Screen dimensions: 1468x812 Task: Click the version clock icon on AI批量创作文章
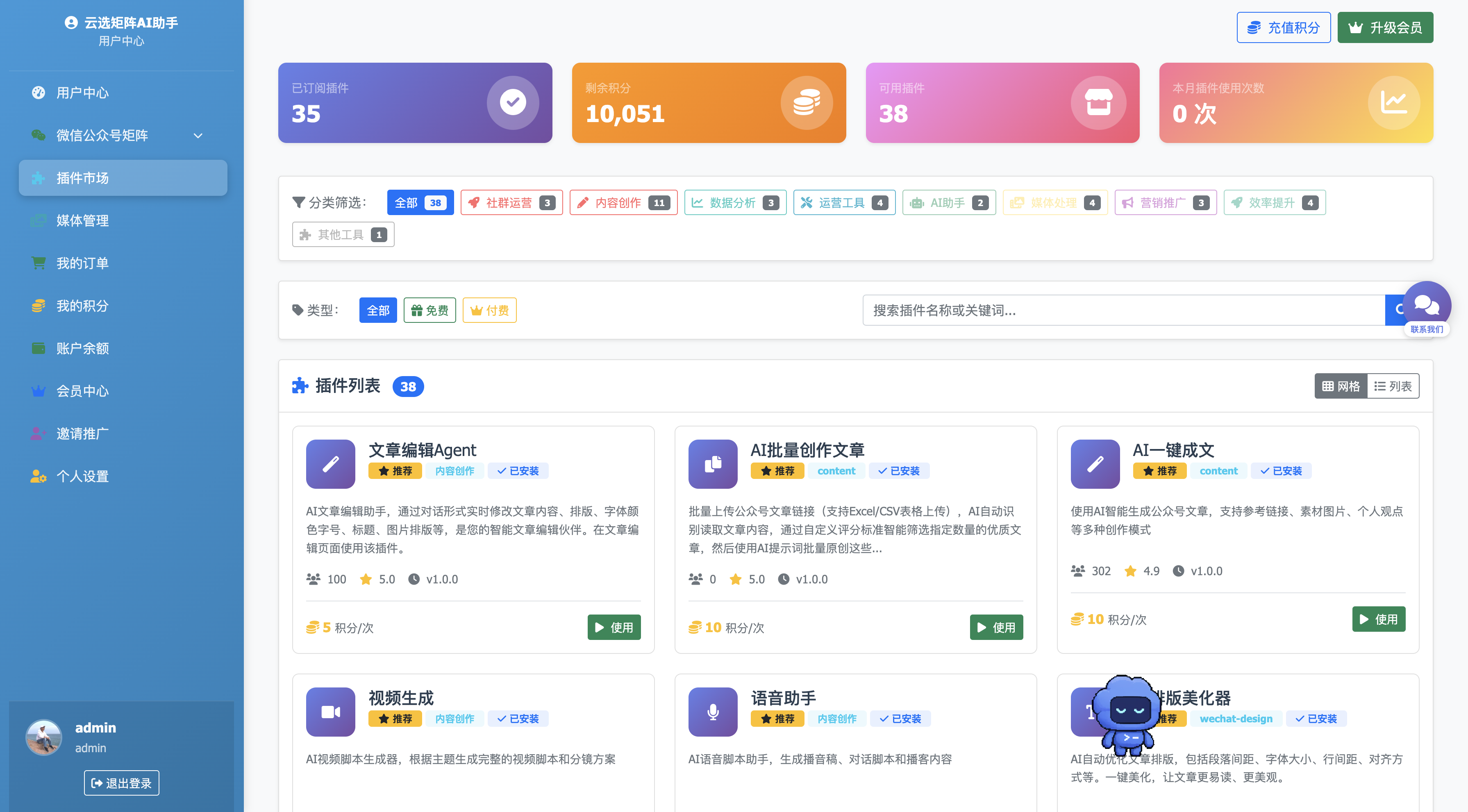(784, 579)
